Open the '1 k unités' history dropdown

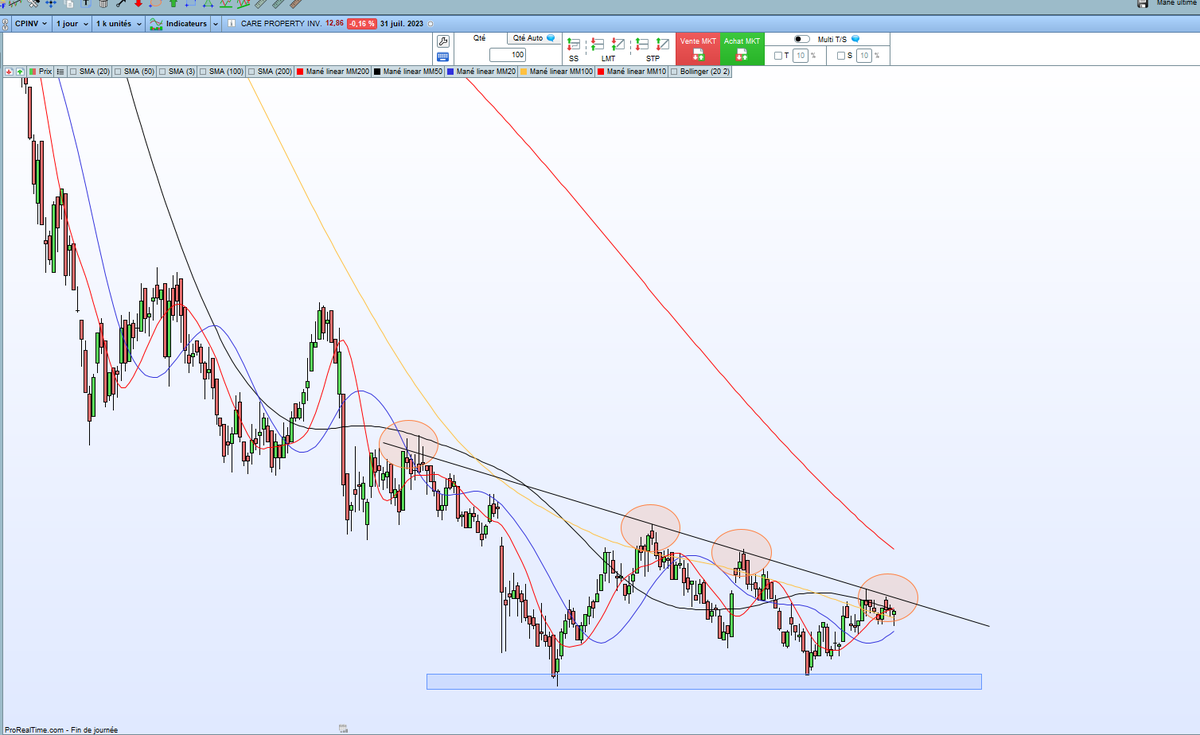[118, 23]
